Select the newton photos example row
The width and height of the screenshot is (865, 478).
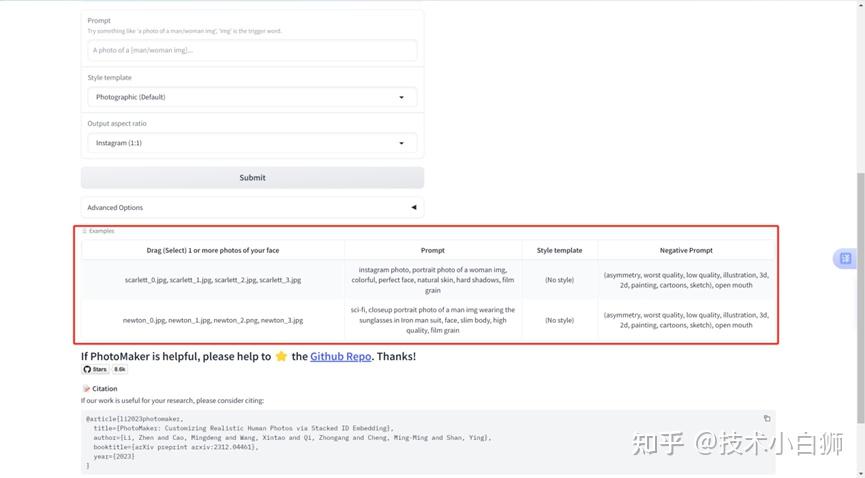(213, 320)
